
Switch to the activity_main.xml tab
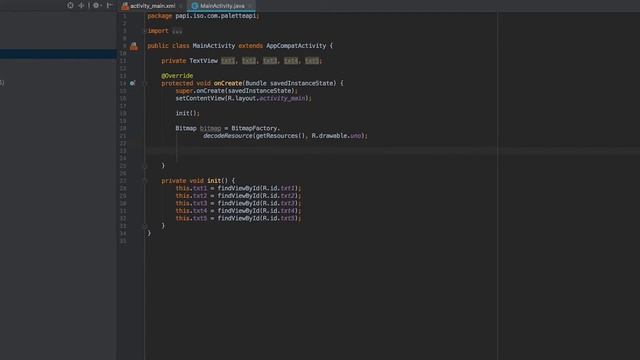(x=152, y=6)
